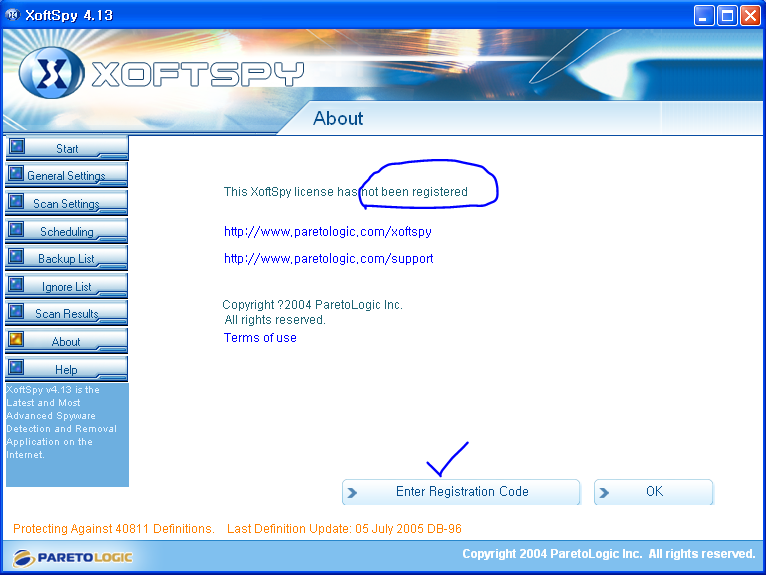Screen dimensions: 766x575
Task: Select the About menu item
Action: pos(66,341)
